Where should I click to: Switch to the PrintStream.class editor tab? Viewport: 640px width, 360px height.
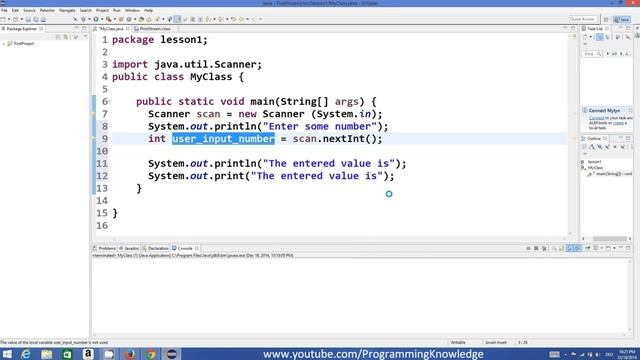point(154,29)
